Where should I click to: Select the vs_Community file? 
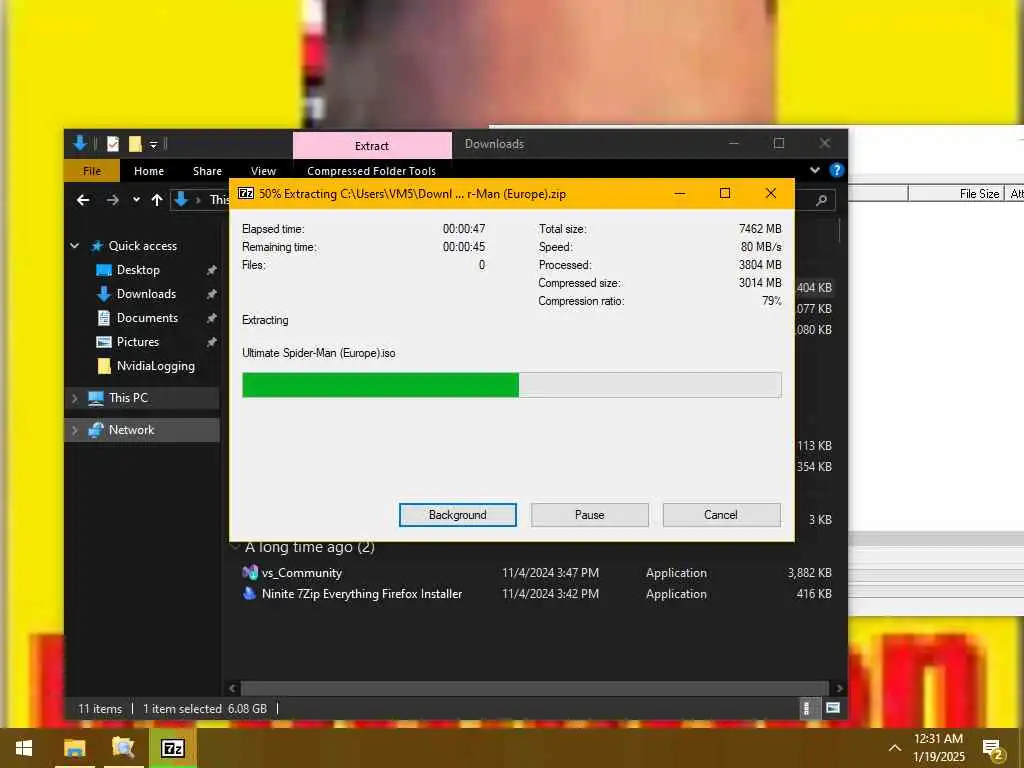coord(301,573)
